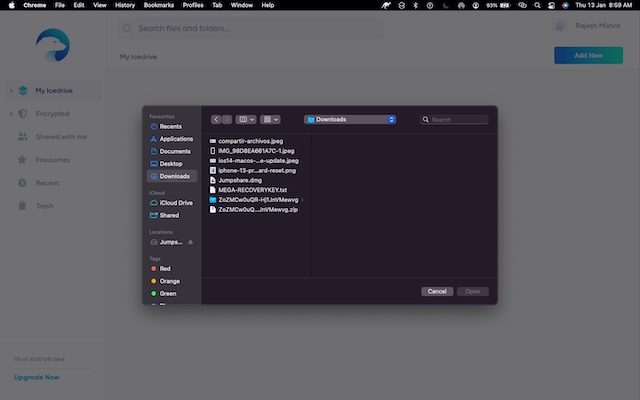This screenshot has height=400, width=640.
Task: Select the Red tag in sidebar
Action: 166,268
